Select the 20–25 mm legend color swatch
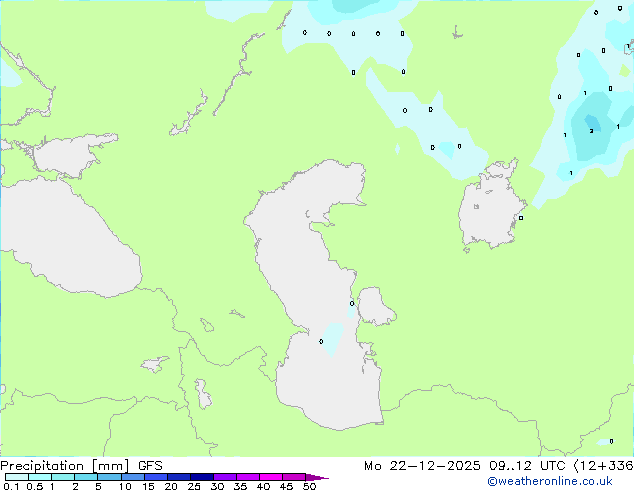634x490 pixels. [178, 477]
